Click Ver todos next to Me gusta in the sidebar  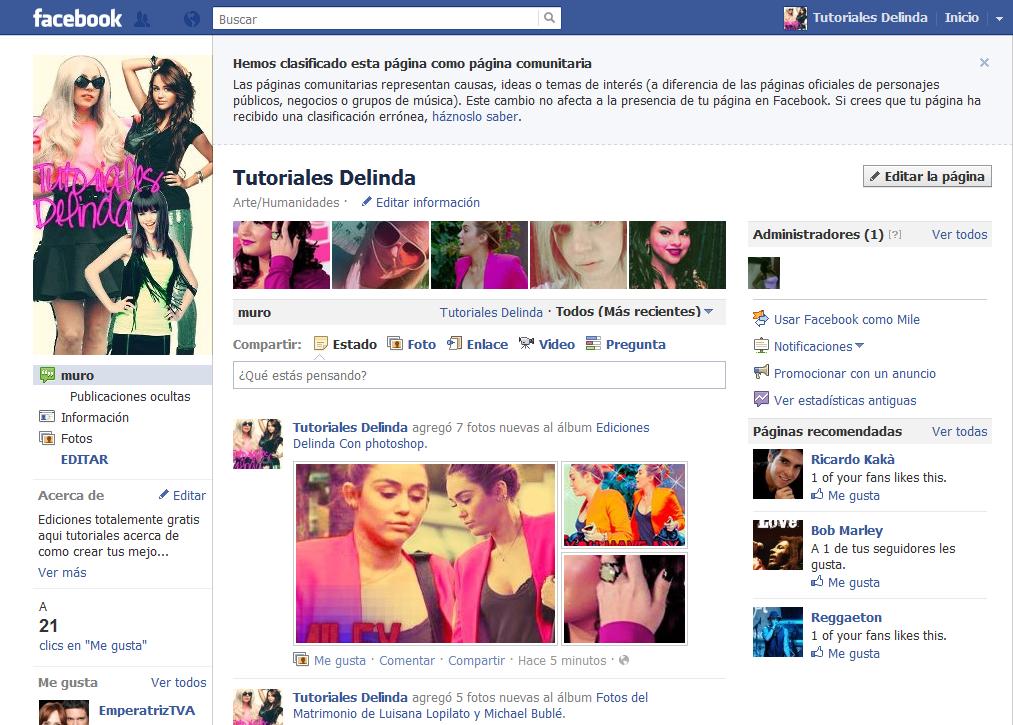(179, 682)
